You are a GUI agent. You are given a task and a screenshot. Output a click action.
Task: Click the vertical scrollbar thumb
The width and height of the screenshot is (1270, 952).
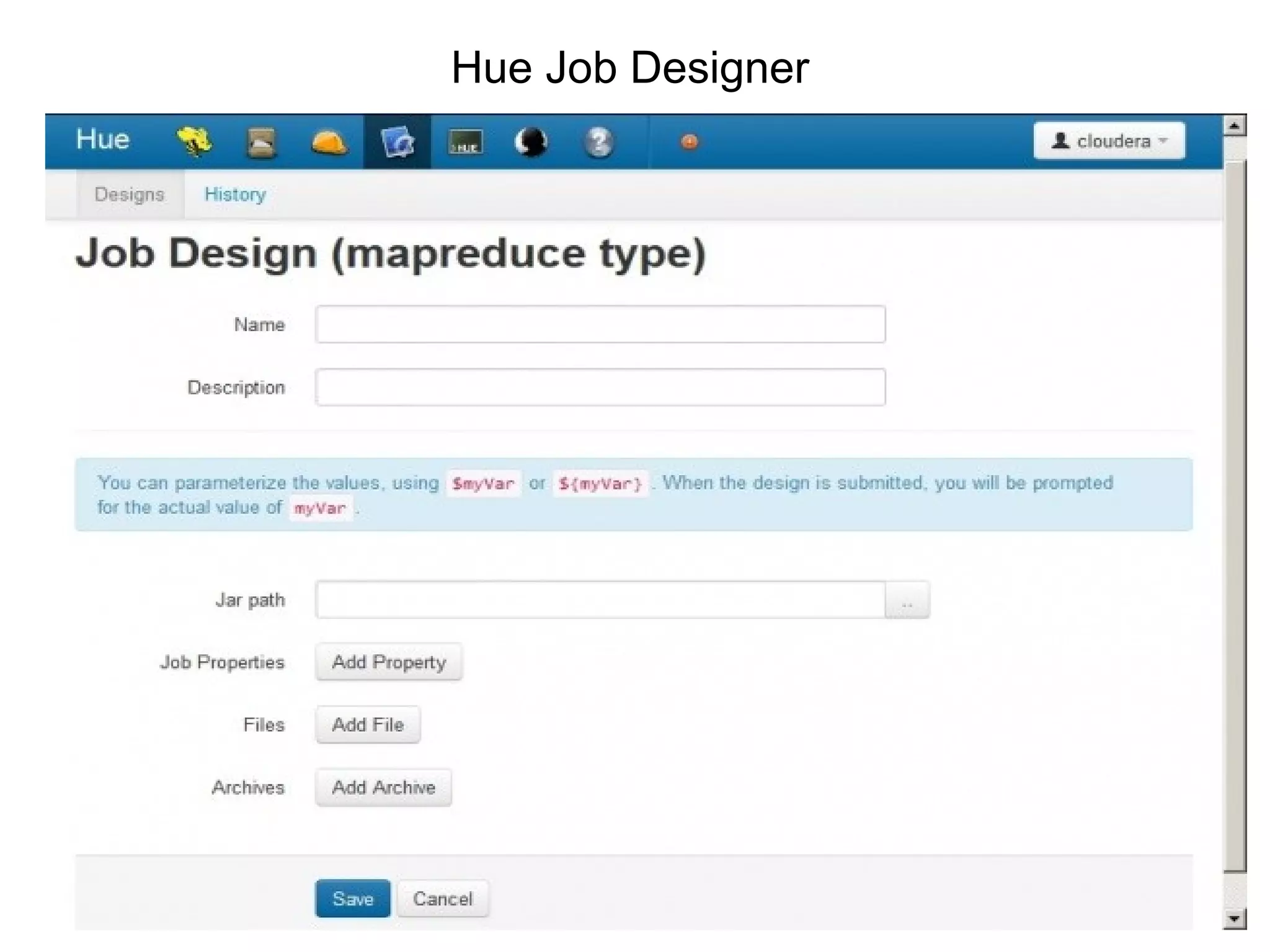click(1235, 516)
